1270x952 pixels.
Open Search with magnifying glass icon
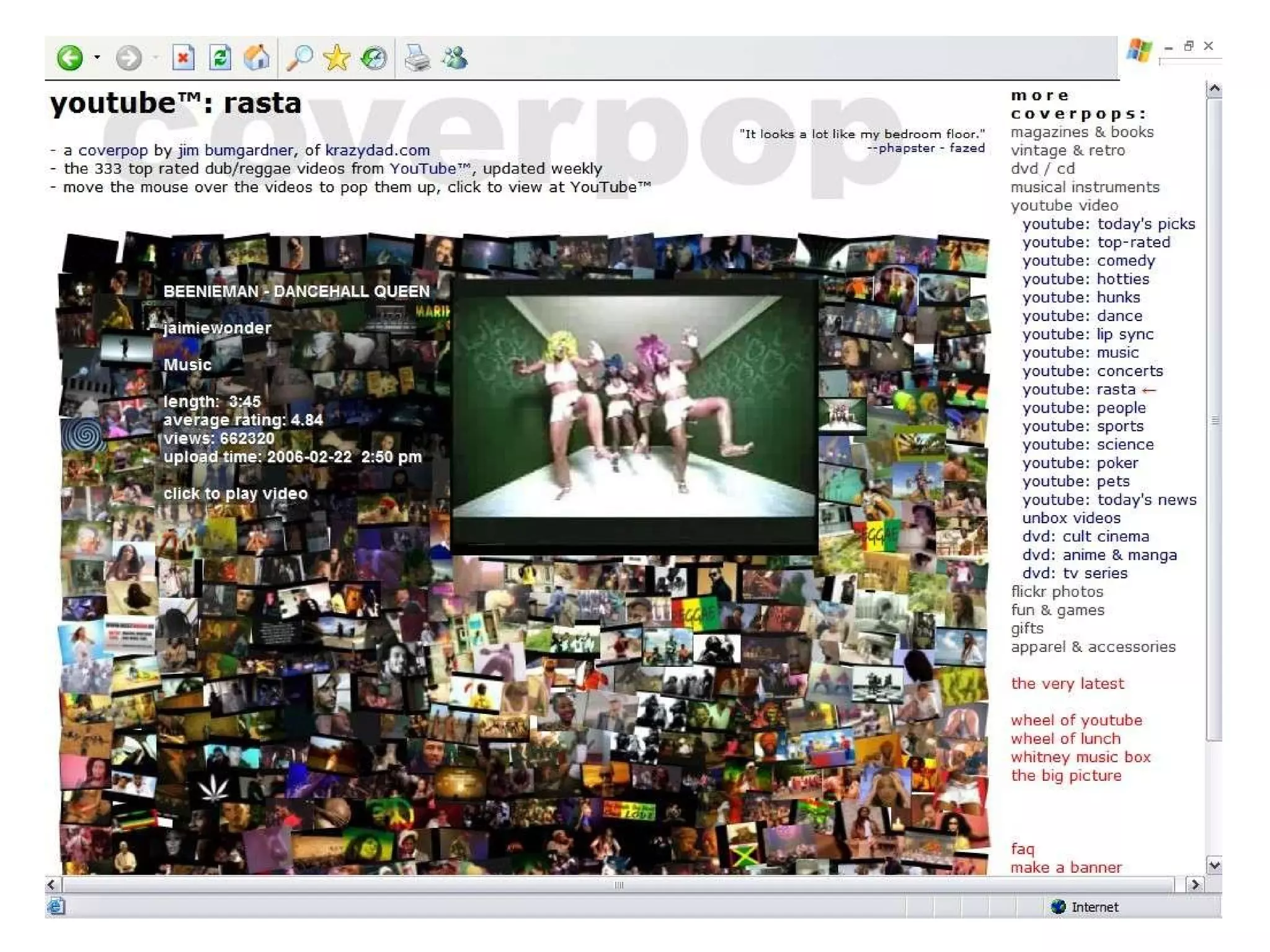coord(300,58)
